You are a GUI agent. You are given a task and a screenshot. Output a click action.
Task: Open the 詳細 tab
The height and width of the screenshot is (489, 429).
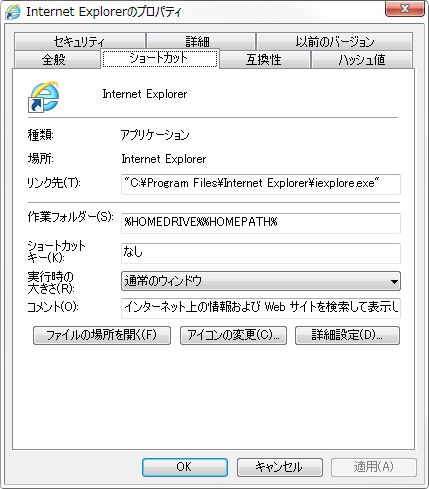click(x=201, y=42)
